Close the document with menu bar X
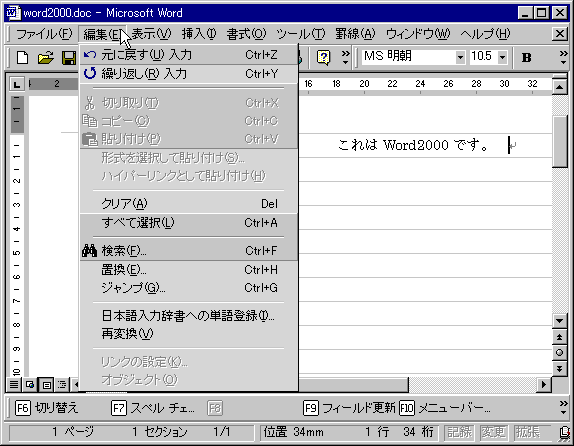 (560, 34)
